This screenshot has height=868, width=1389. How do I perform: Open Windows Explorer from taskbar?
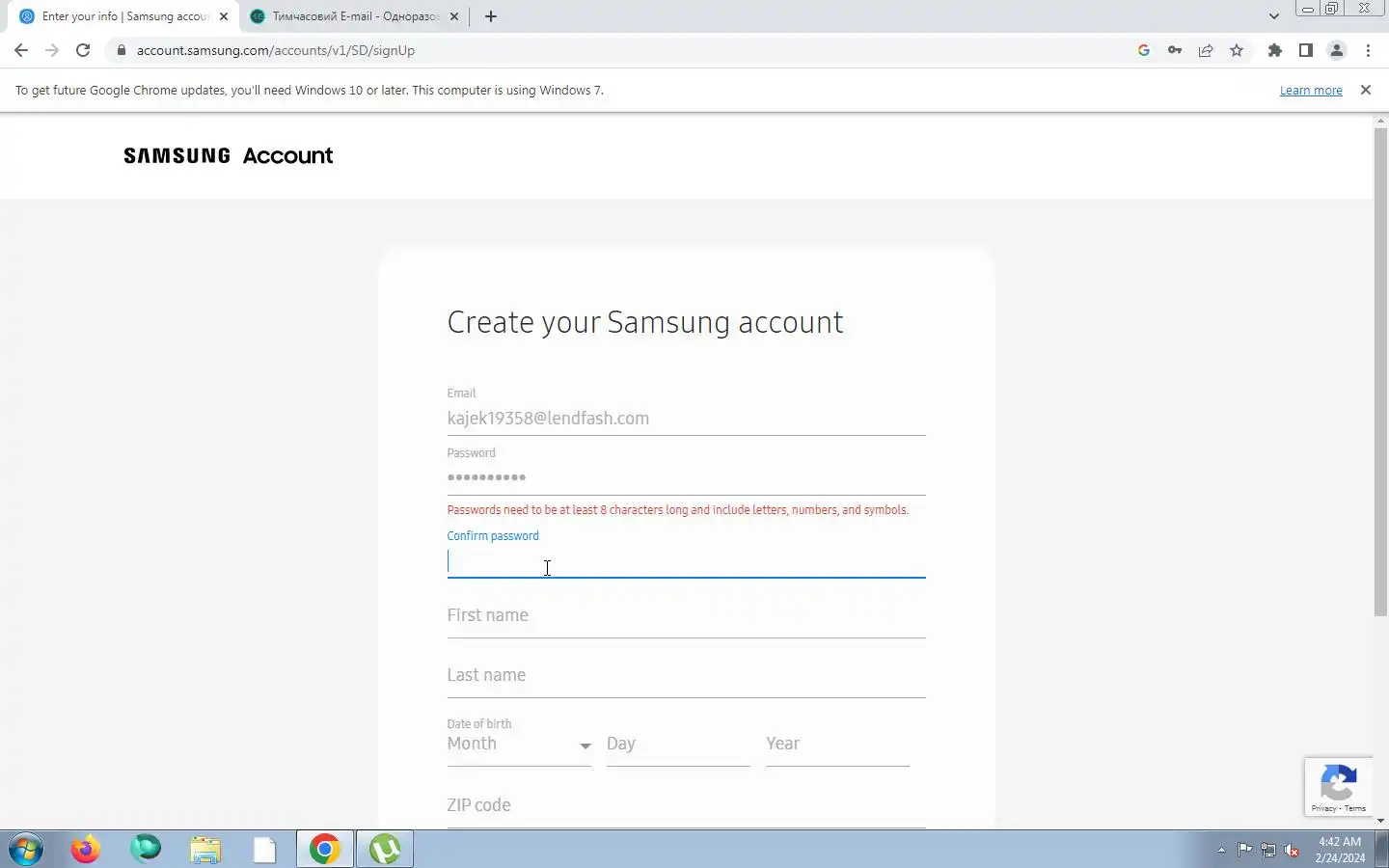click(x=205, y=850)
